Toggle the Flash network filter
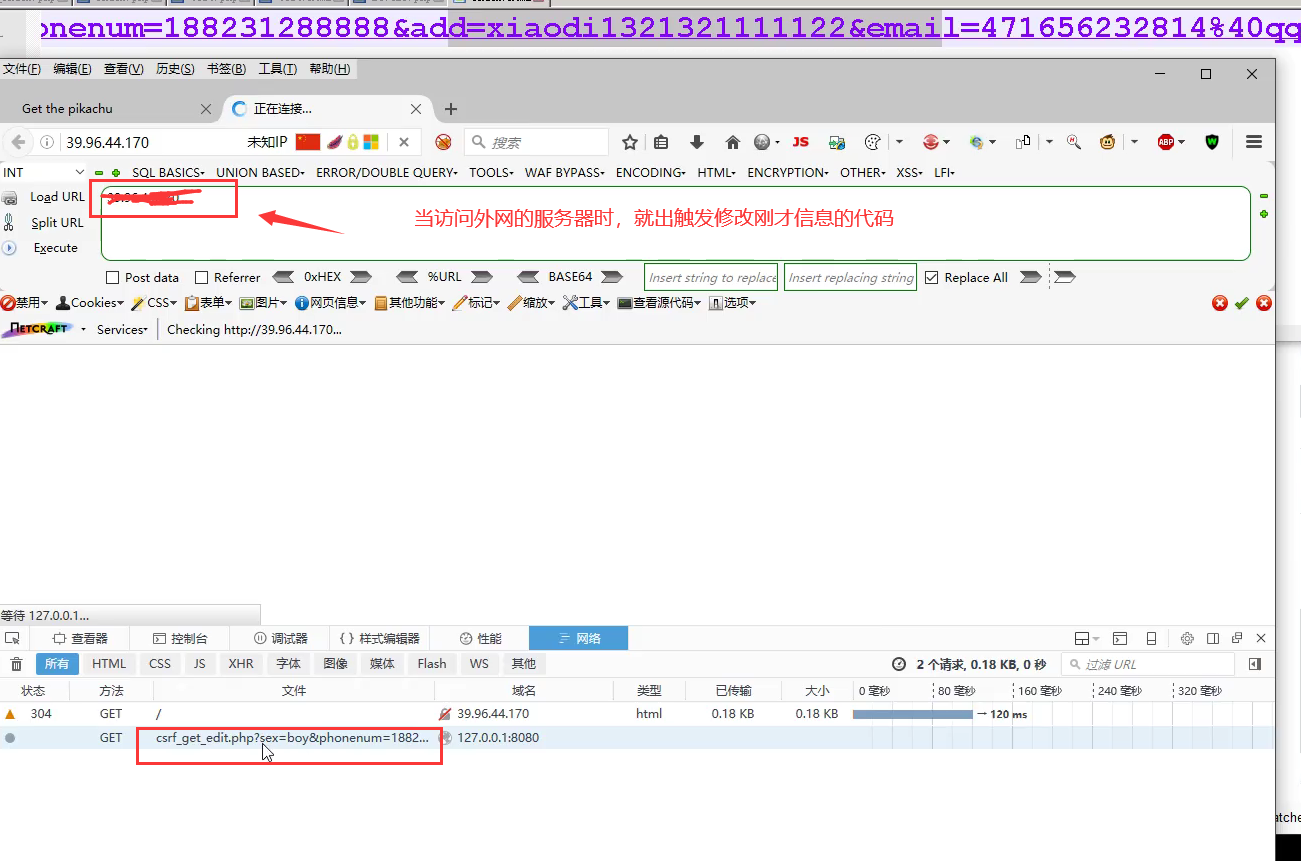 (x=432, y=664)
